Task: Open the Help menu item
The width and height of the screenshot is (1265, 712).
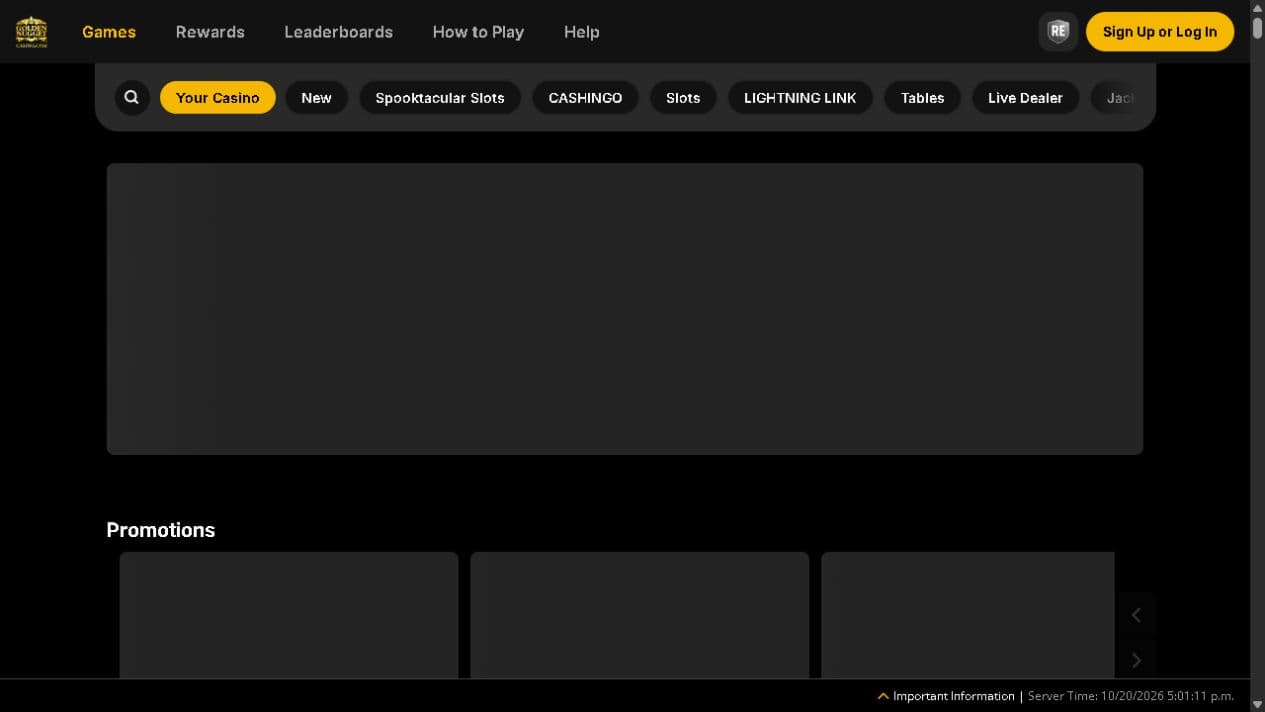Action: 581,32
